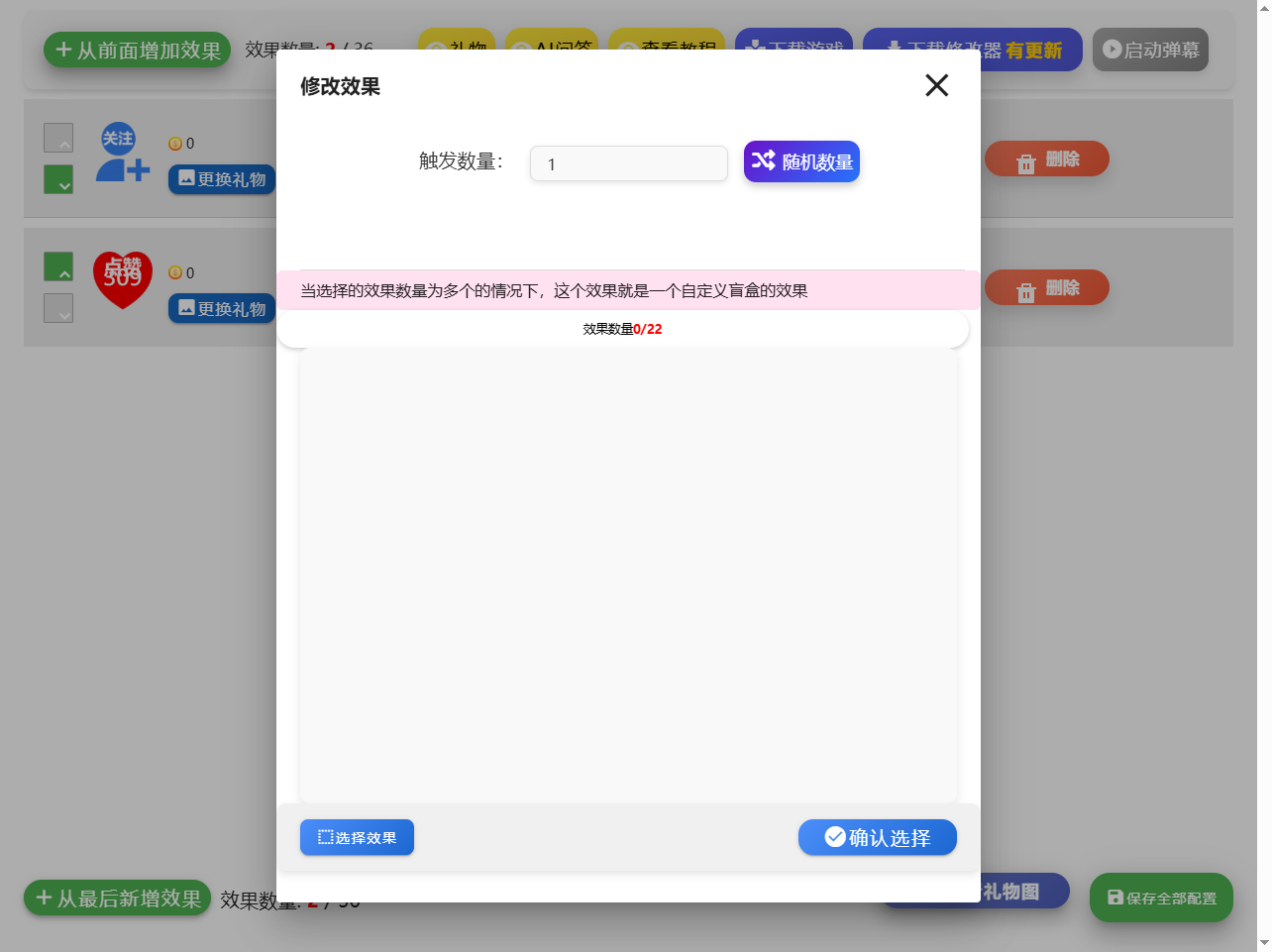Delete the 点赞 effect row
Image resolution: width=1272 pixels, height=952 pixels.
click(x=1046, y=288)
